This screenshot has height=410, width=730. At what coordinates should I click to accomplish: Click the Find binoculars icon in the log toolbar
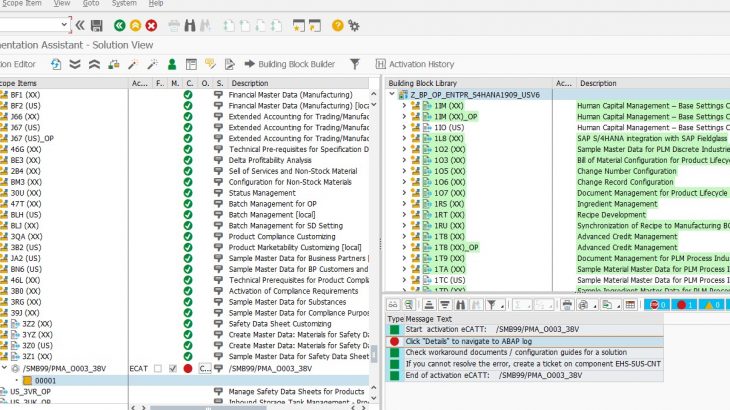tap(460, 305)
